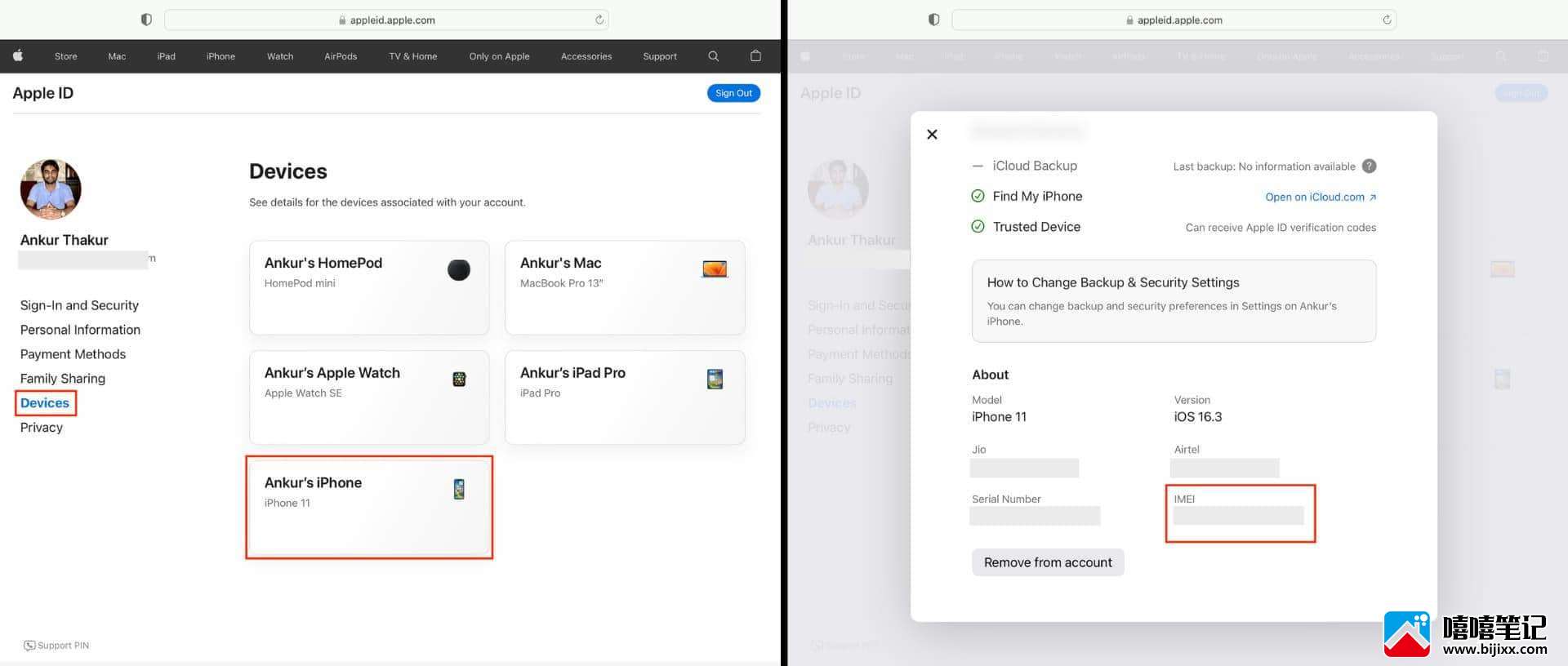Click HomePod mini device icon

(x=459, y=269)
